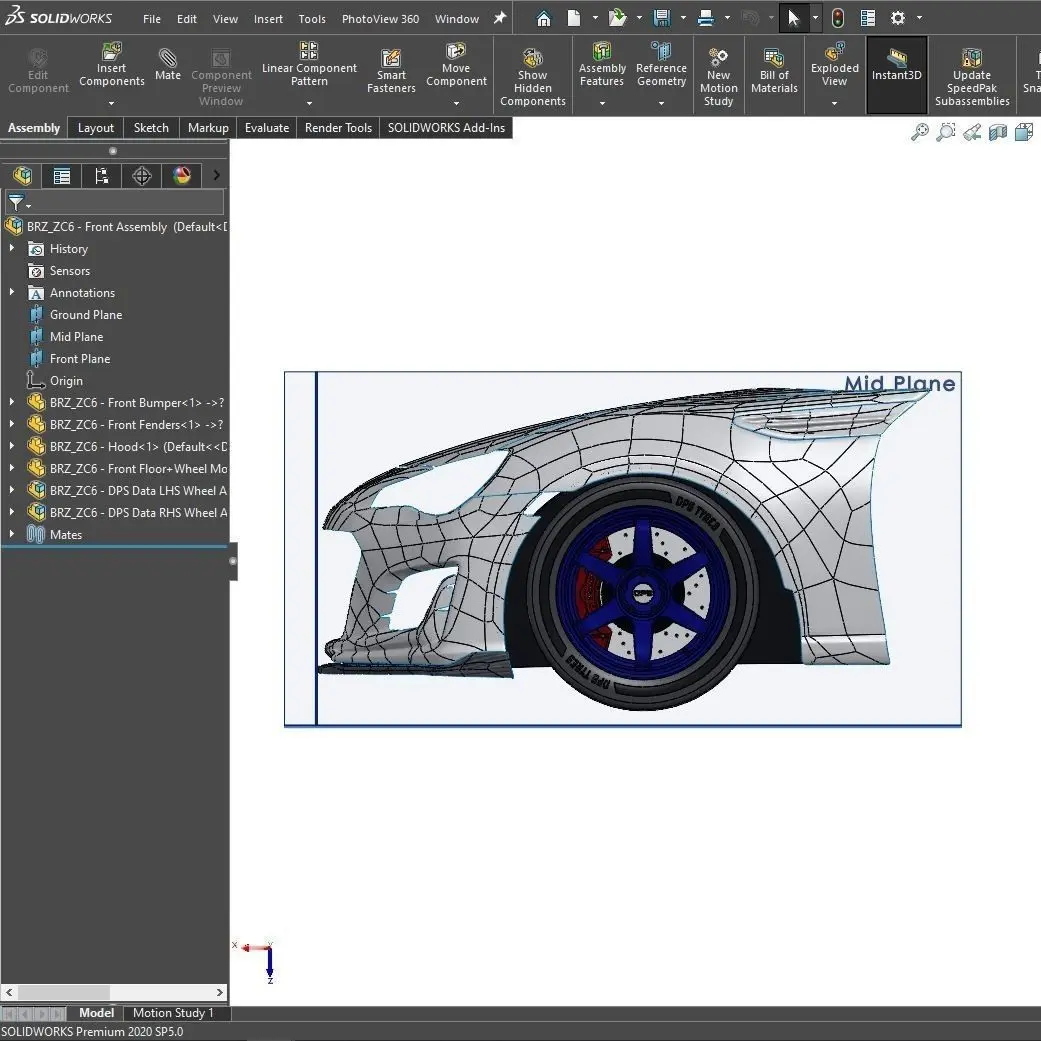Open the PhotoView 360 menu
Image resolution: width=1041 pixels, height=1041 pixels.
coord(380,19)
